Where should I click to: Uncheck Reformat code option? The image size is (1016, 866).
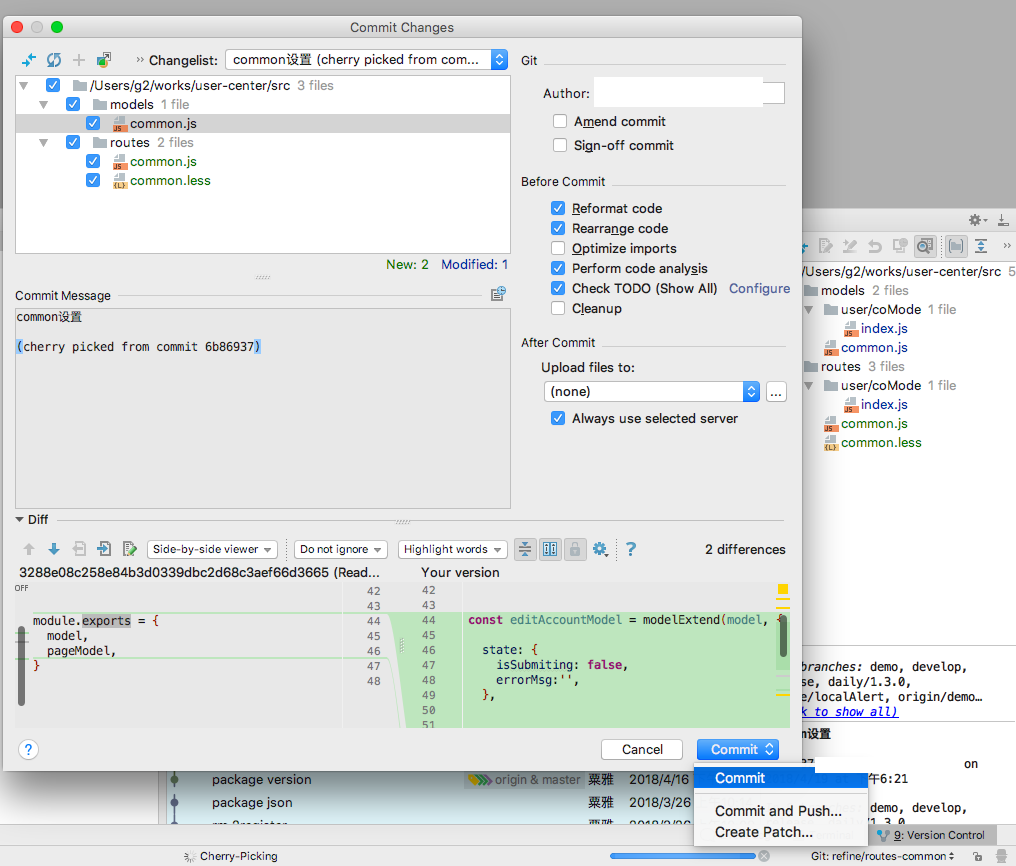pos(558,208)
